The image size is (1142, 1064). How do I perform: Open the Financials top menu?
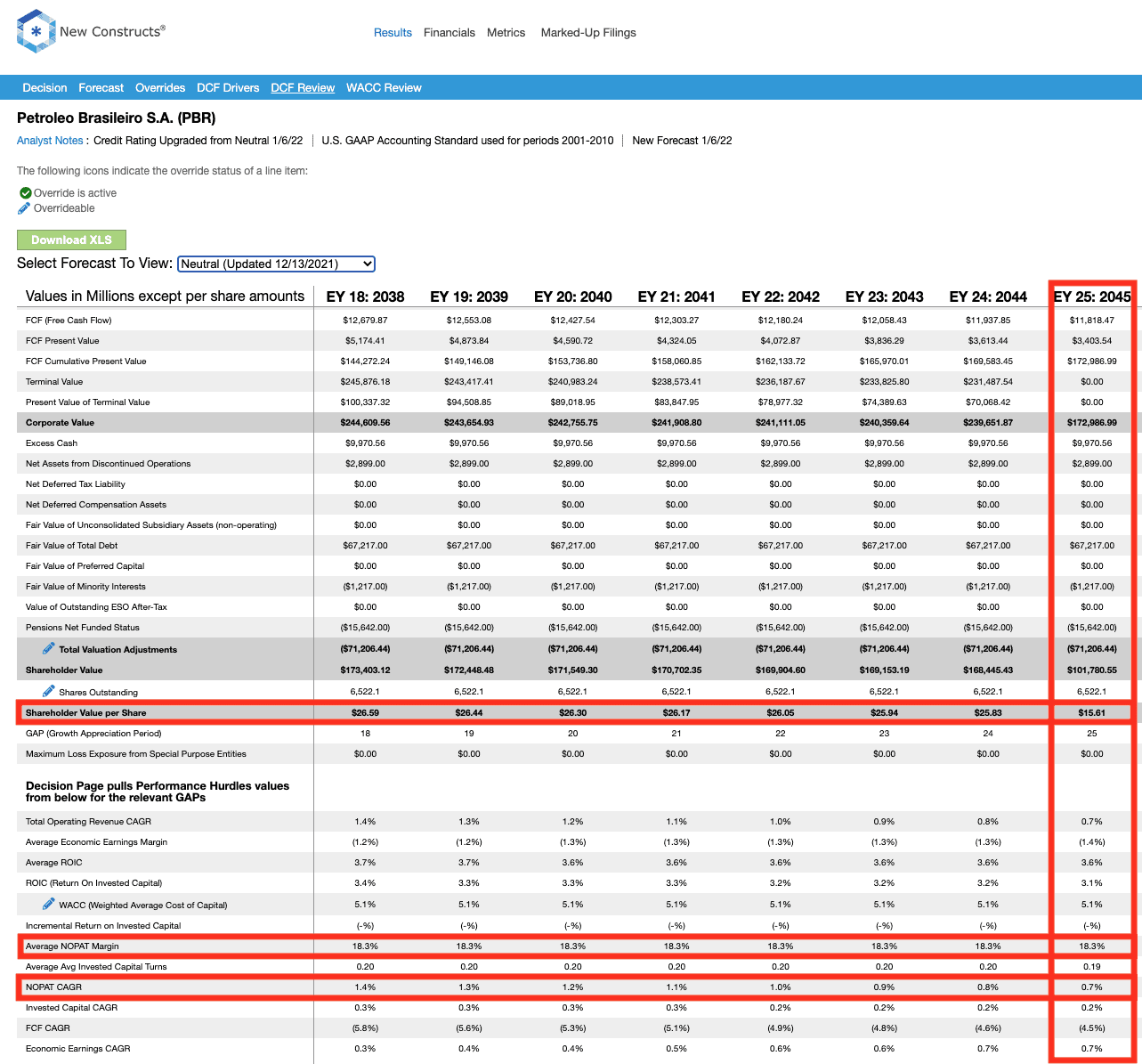[x=450, y=33]
